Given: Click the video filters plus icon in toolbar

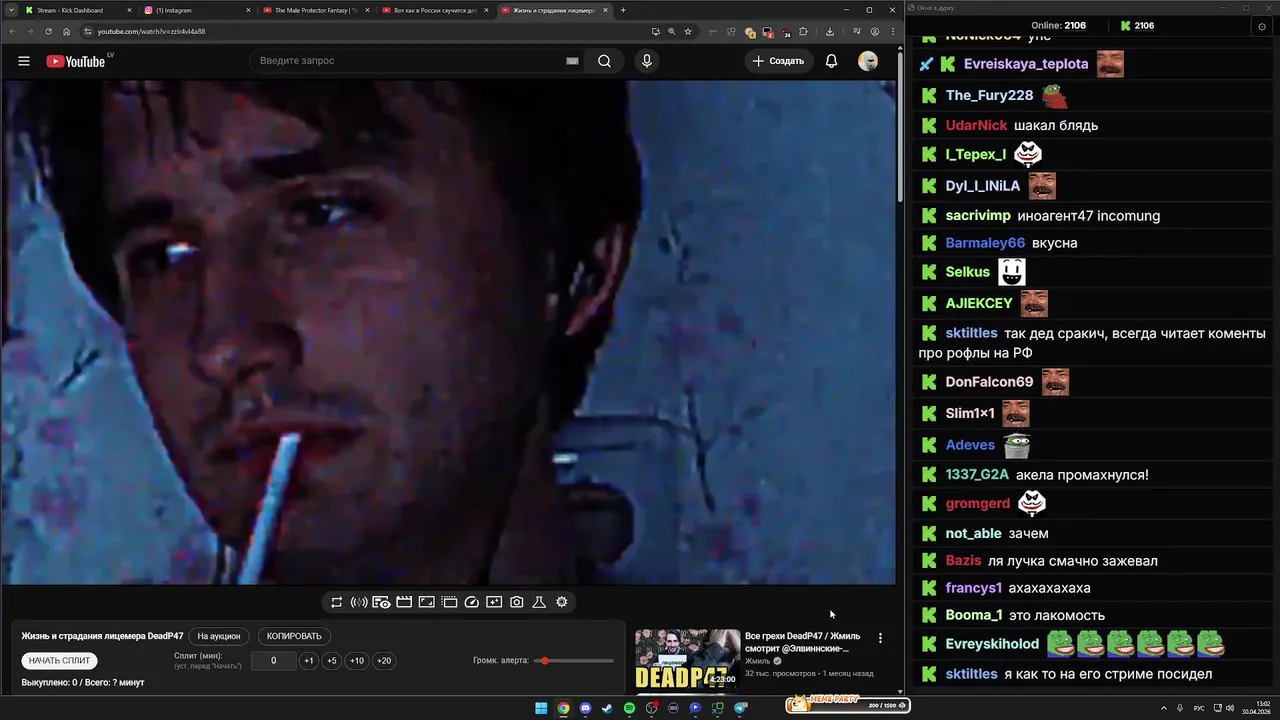Looking at the screenshot, I should click(x=494, y=602).
